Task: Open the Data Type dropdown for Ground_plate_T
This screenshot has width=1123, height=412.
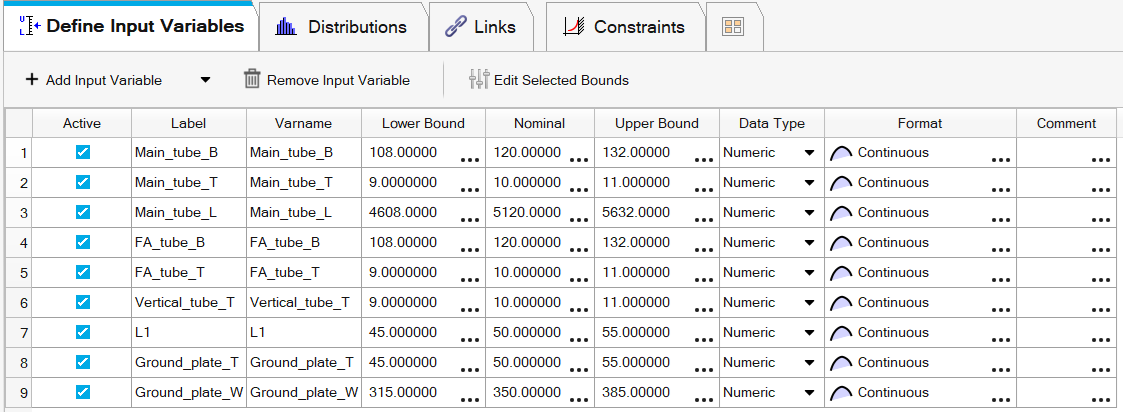Action: coord(809,363)
